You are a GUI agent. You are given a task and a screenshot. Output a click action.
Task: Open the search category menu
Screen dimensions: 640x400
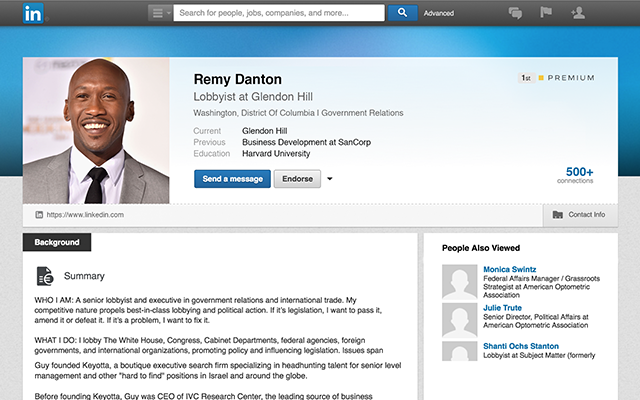point(160,13)
